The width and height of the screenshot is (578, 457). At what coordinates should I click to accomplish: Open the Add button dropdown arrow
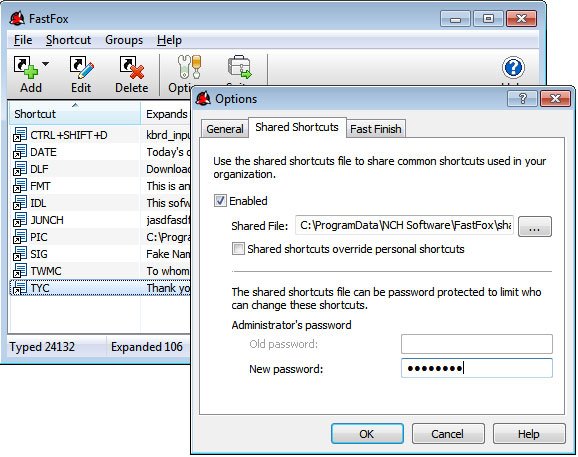pos(45,64)
